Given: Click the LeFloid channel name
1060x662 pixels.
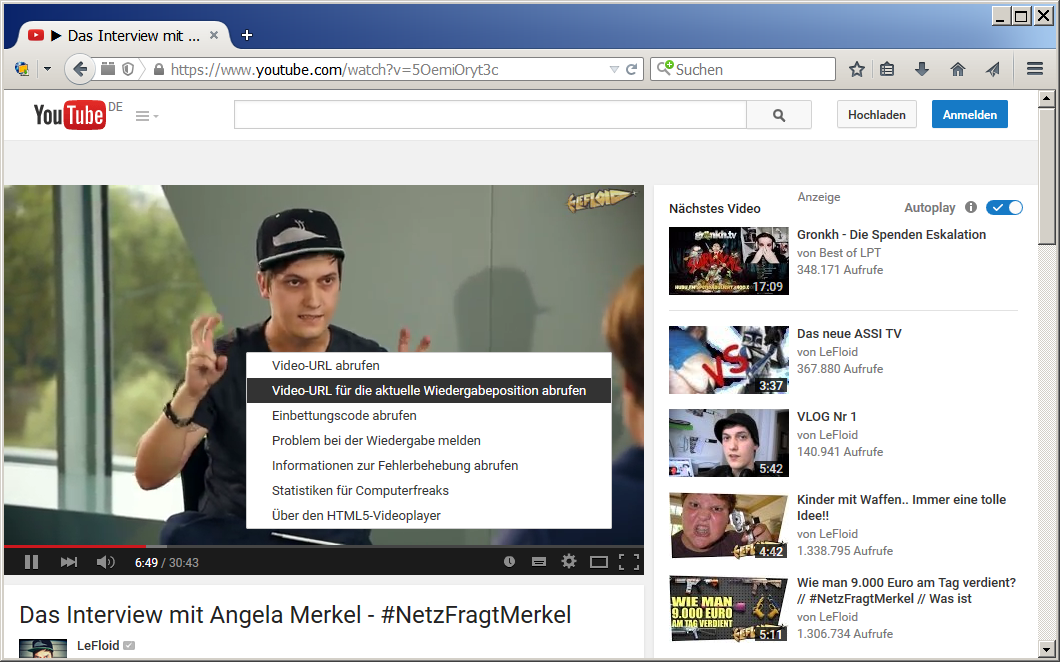Looking at the screenshot, I should click(98, 645).
